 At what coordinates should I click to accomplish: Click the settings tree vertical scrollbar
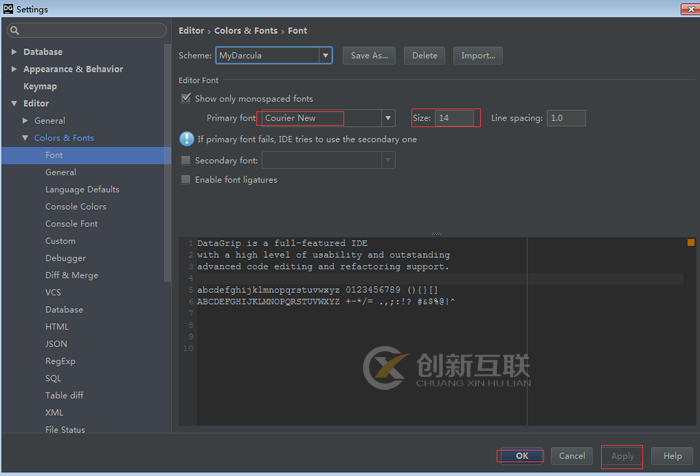pos(167,163)
